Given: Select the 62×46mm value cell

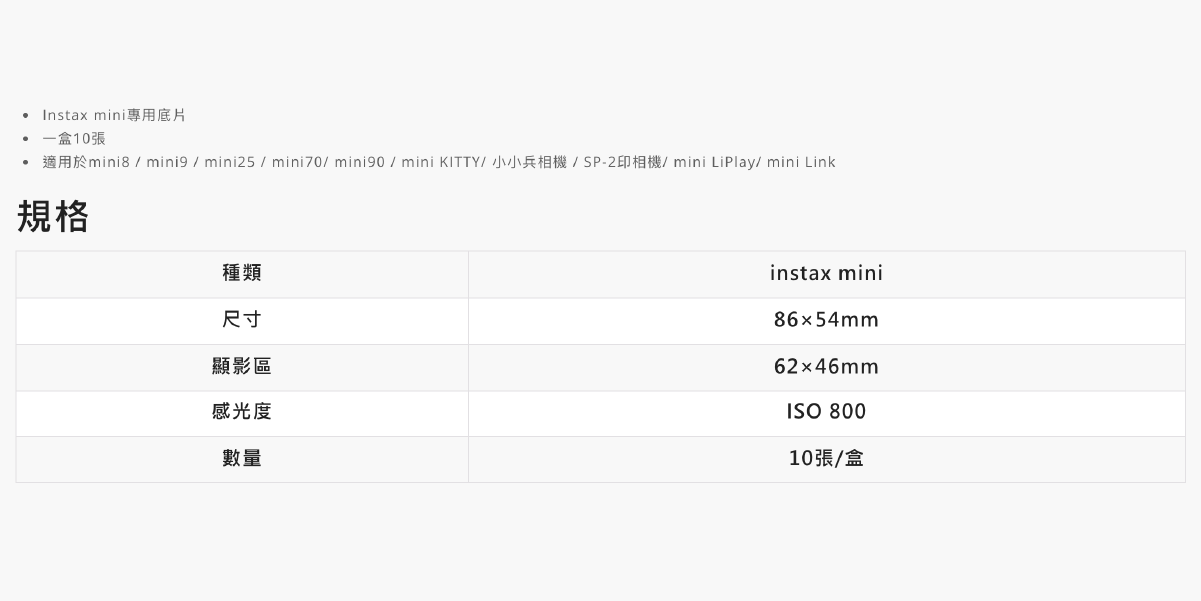Looking at the screenshot, I should (x=826, y=367).
